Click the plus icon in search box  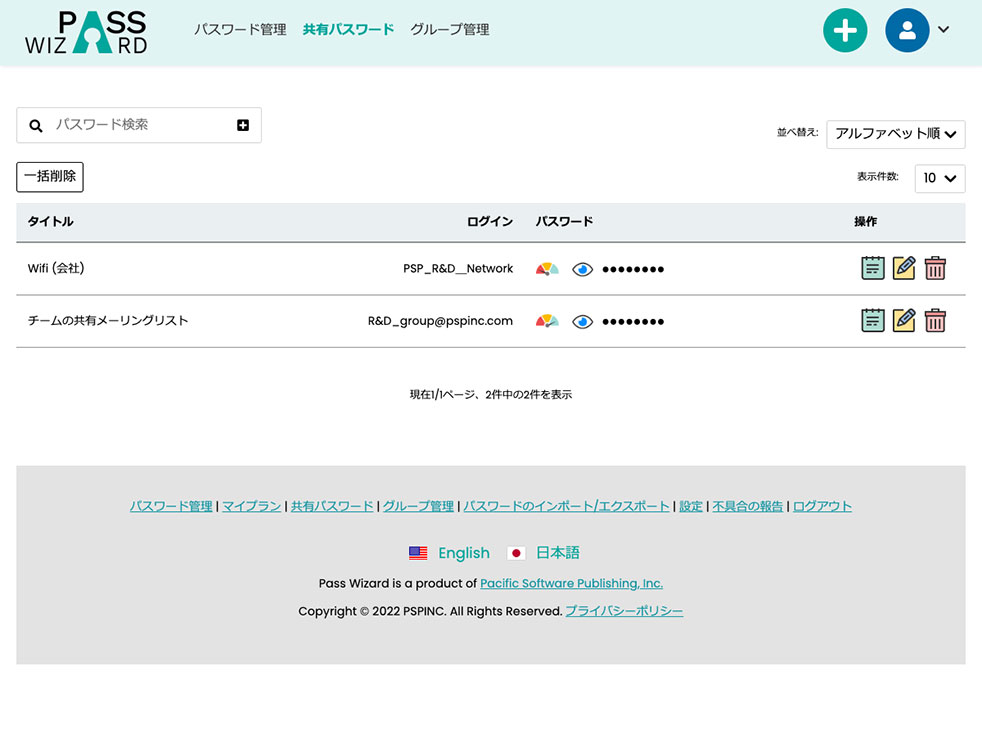coord(243,125)
